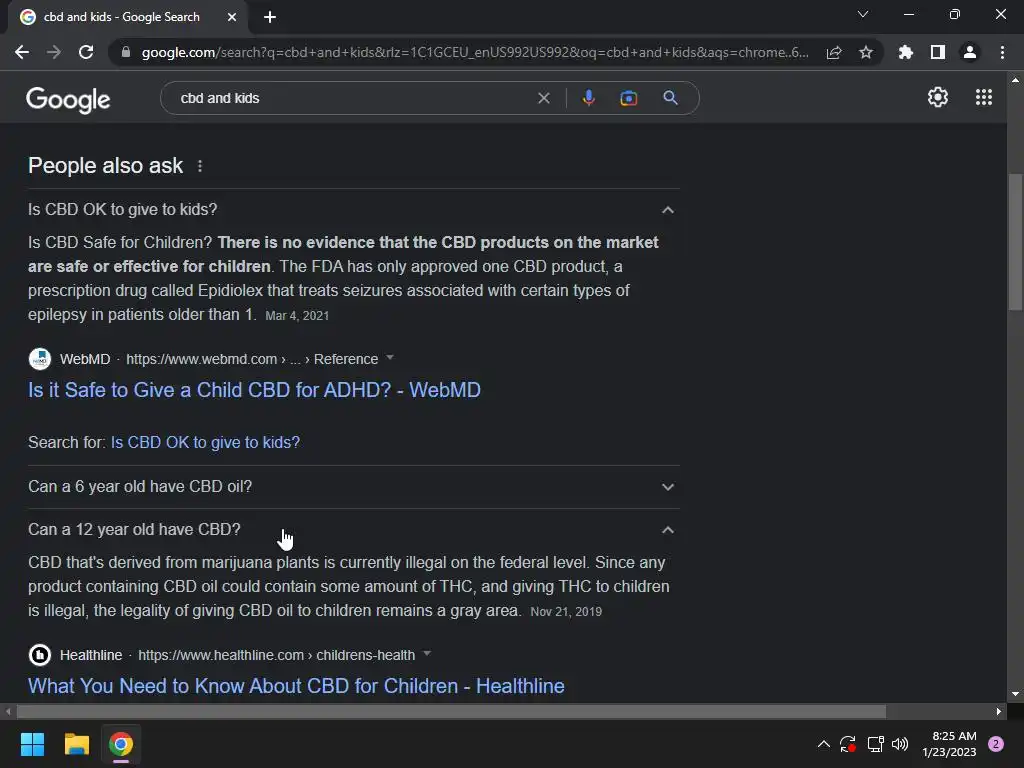Image resolution: width=1024 pixels, height=768 pixels.
Task: Click scroll right arrow at bottom
Action: (999, 711)
